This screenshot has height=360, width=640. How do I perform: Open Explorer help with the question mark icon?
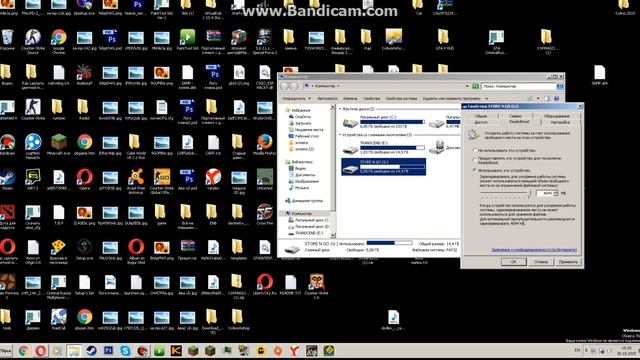pos(556,98)
